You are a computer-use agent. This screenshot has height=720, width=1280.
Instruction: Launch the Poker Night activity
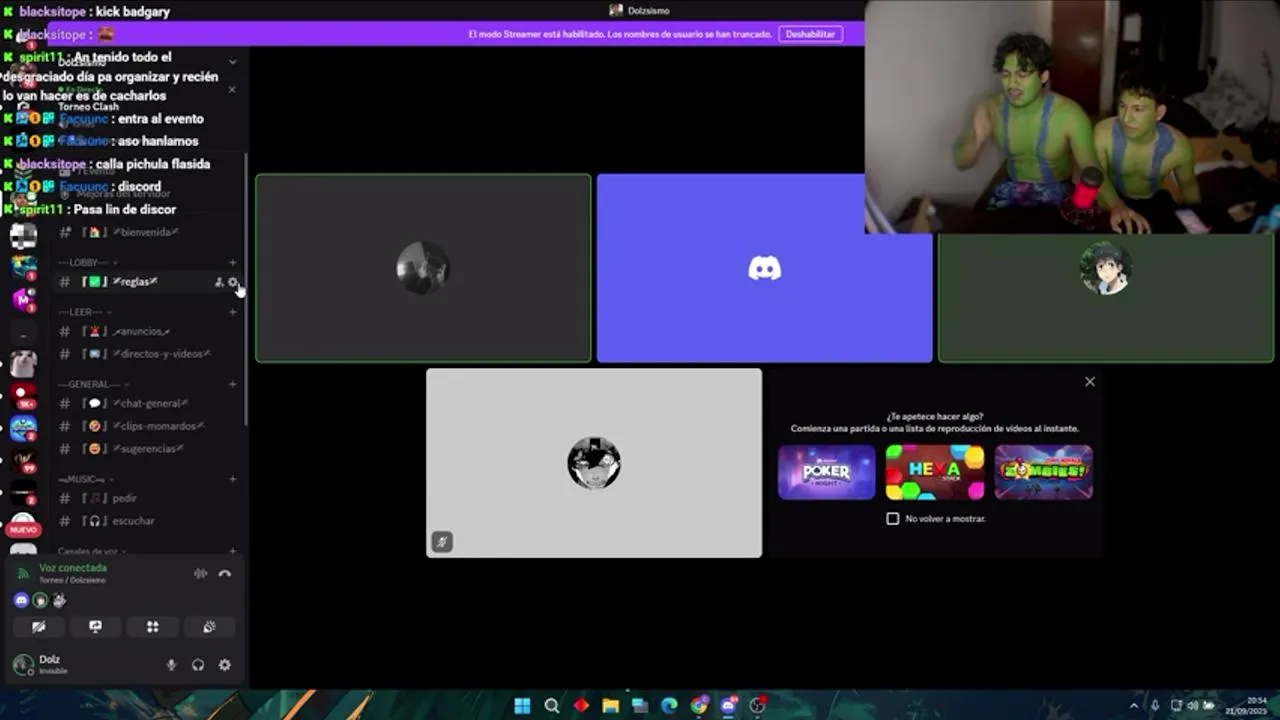coord(827,472)
